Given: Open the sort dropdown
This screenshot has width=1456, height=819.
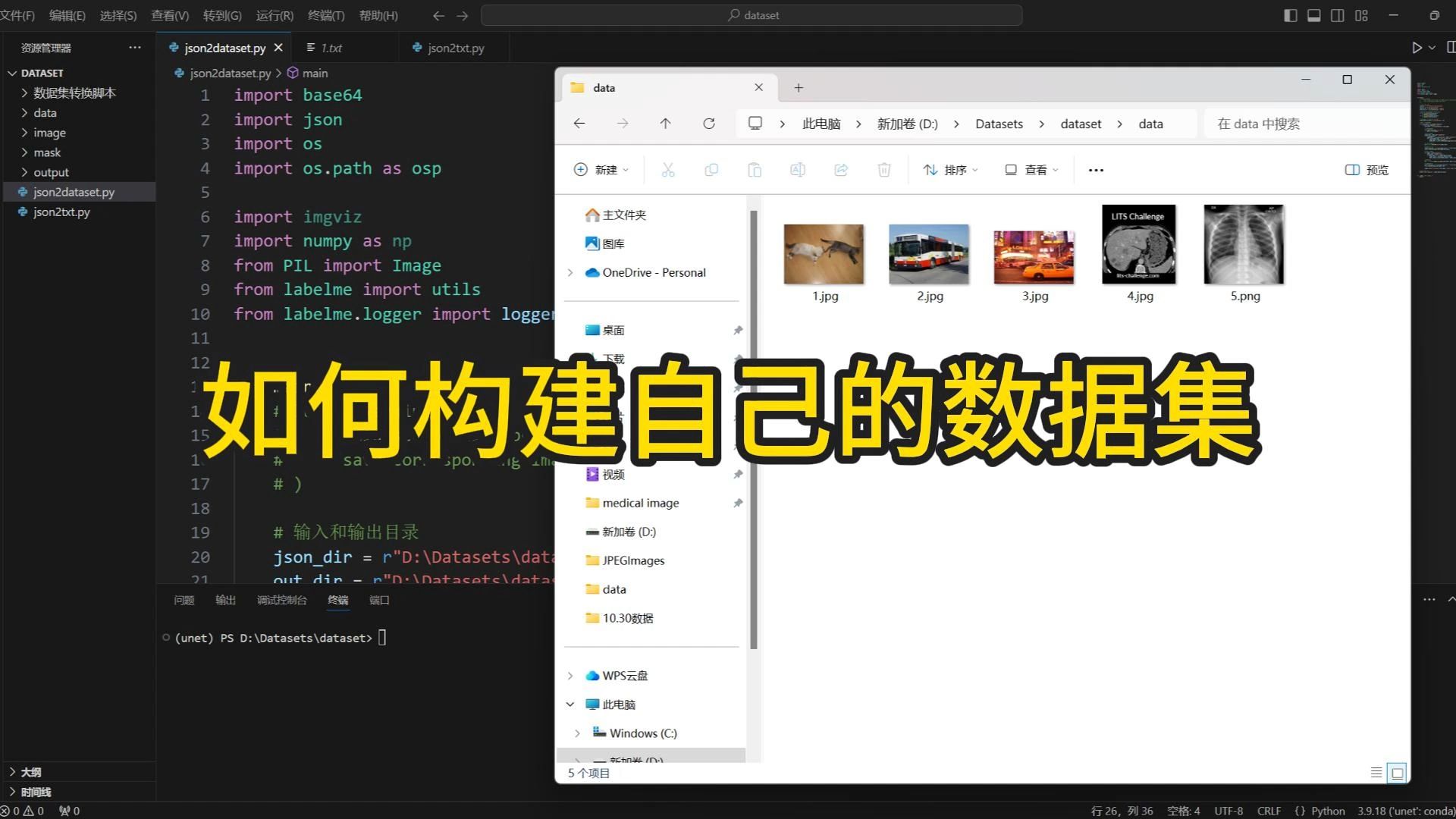Looking at the screenshot, I should pos(950,170).
